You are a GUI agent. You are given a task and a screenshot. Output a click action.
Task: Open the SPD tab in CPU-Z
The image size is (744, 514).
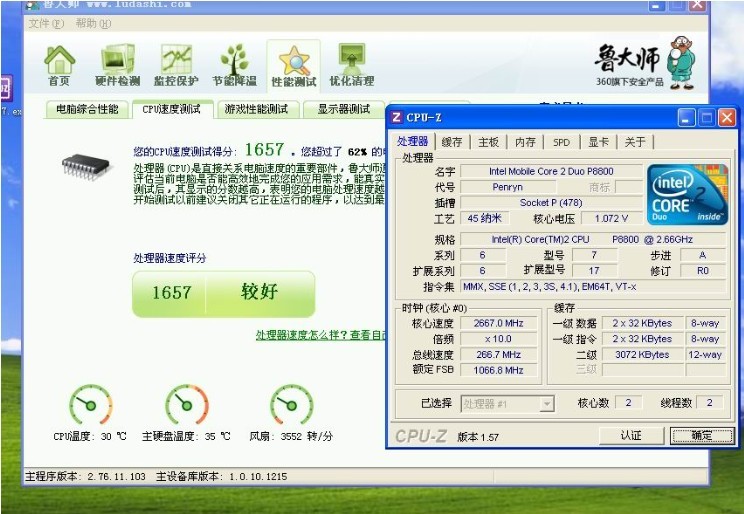click(561, 142)
